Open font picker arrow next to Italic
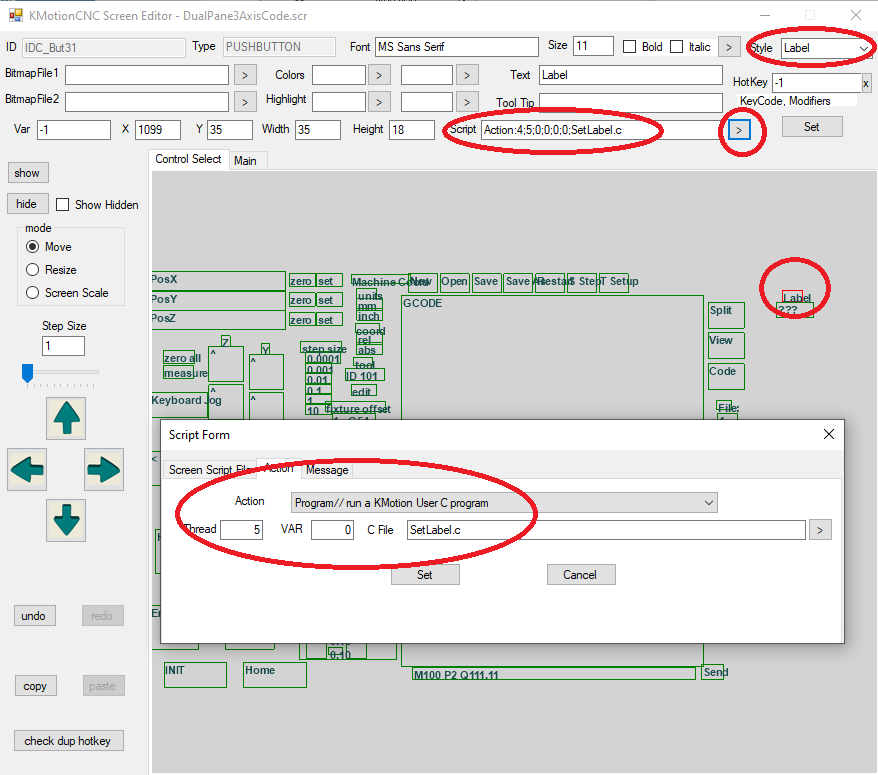This screenshot has width=878, height=775. [729, 47]
